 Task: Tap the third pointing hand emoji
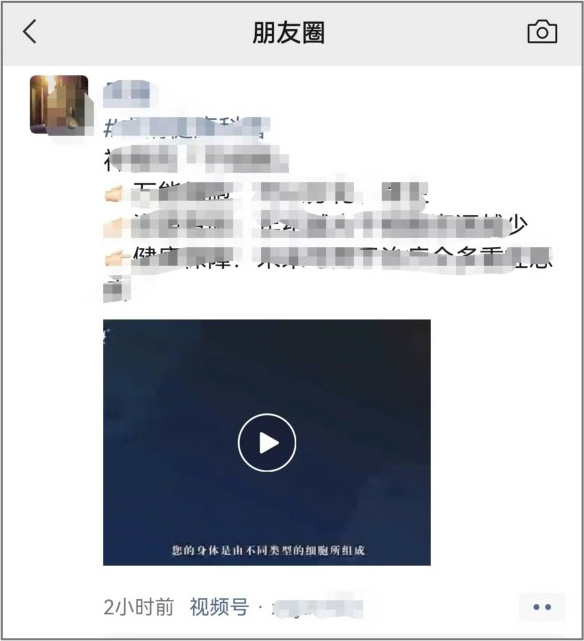[114, 258]
